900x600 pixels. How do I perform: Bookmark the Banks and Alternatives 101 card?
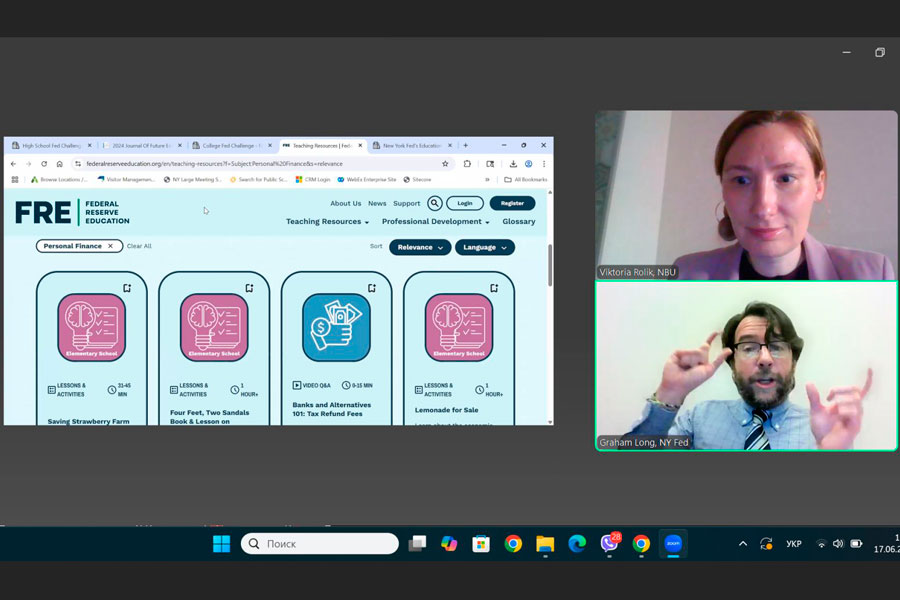point(372,288)
